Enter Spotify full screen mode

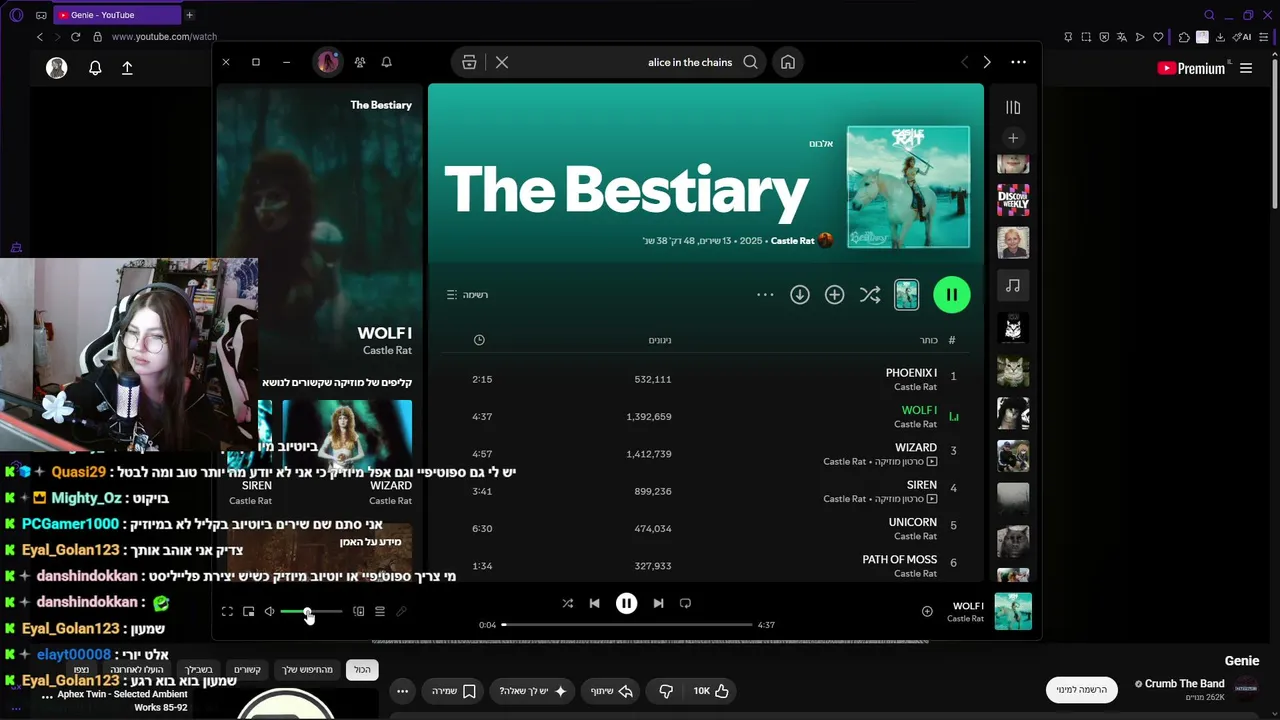(x=227, y=611)
